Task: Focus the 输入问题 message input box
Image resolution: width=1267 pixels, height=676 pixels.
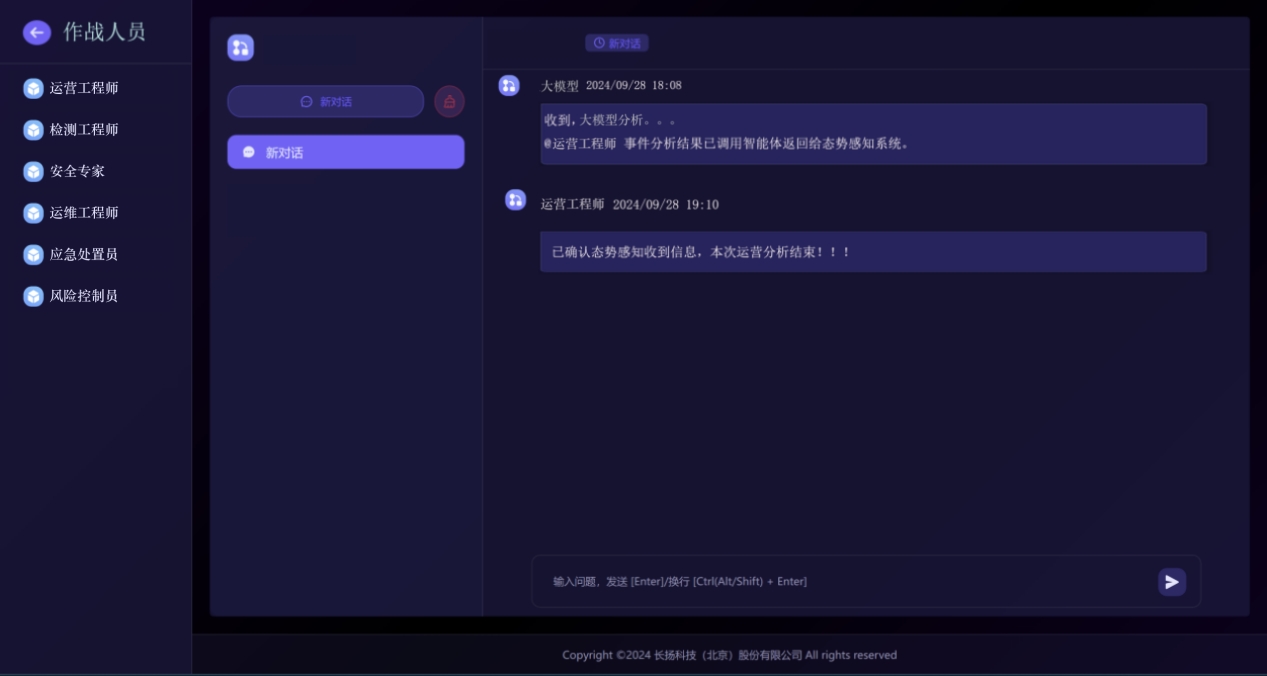Action: (840, 582)
